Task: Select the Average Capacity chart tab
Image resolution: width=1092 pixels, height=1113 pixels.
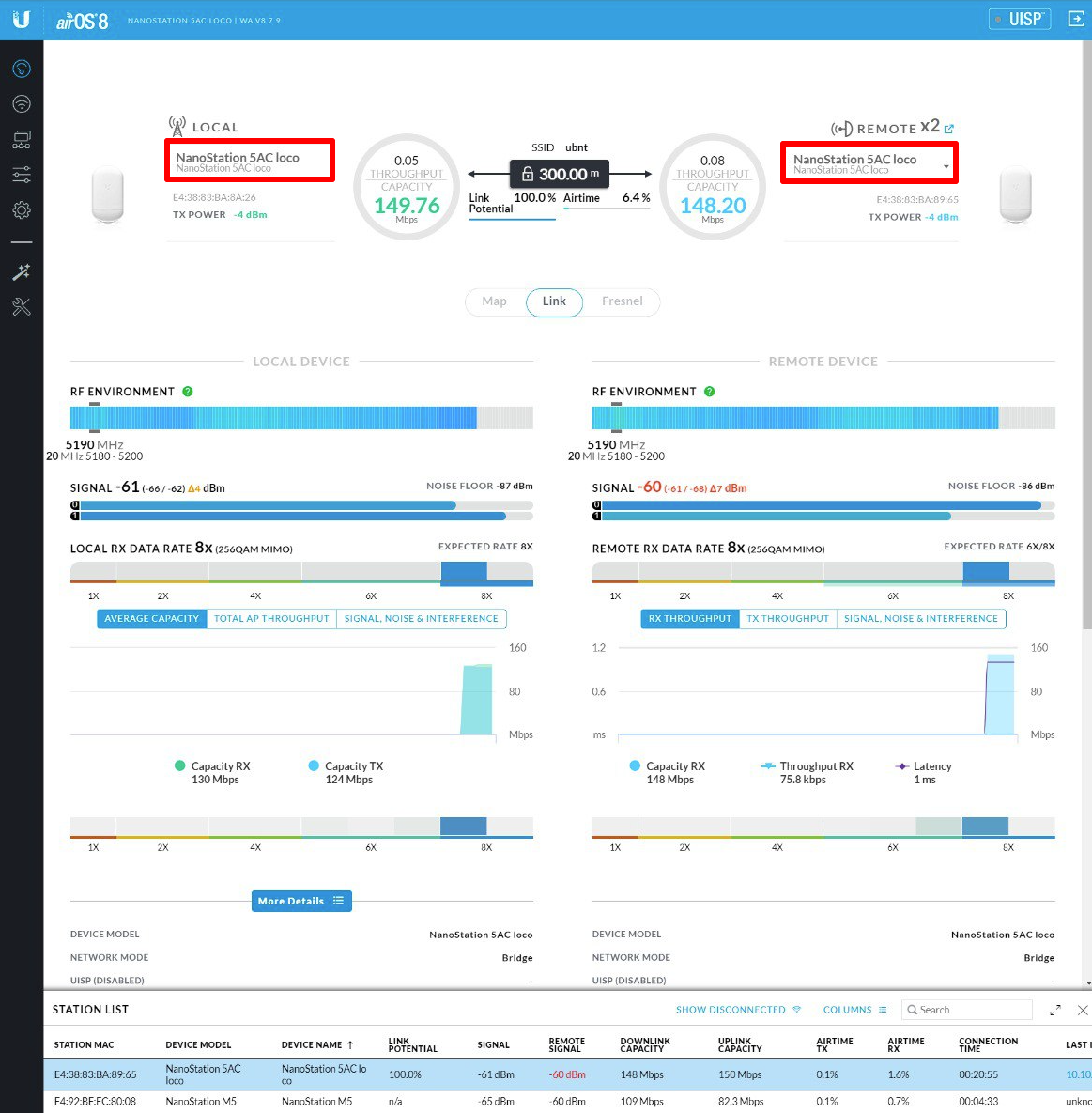Action: 152,618
